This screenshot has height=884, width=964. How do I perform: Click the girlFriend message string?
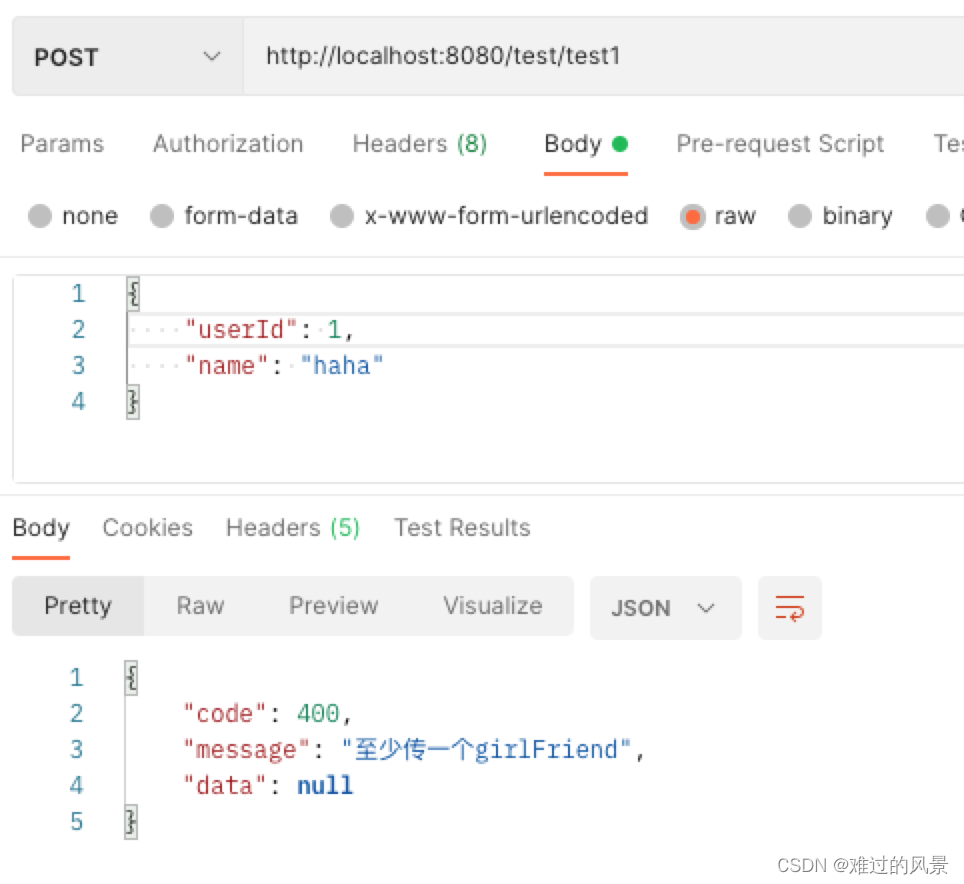pos(486,750)
